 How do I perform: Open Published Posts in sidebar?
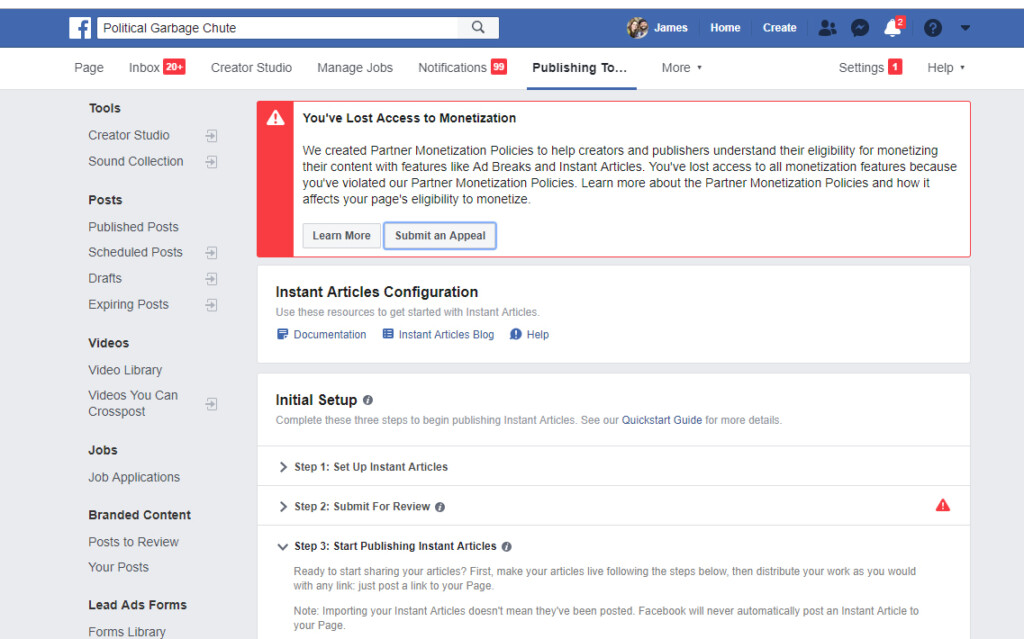pyautogui.click(x=133, y=227)
